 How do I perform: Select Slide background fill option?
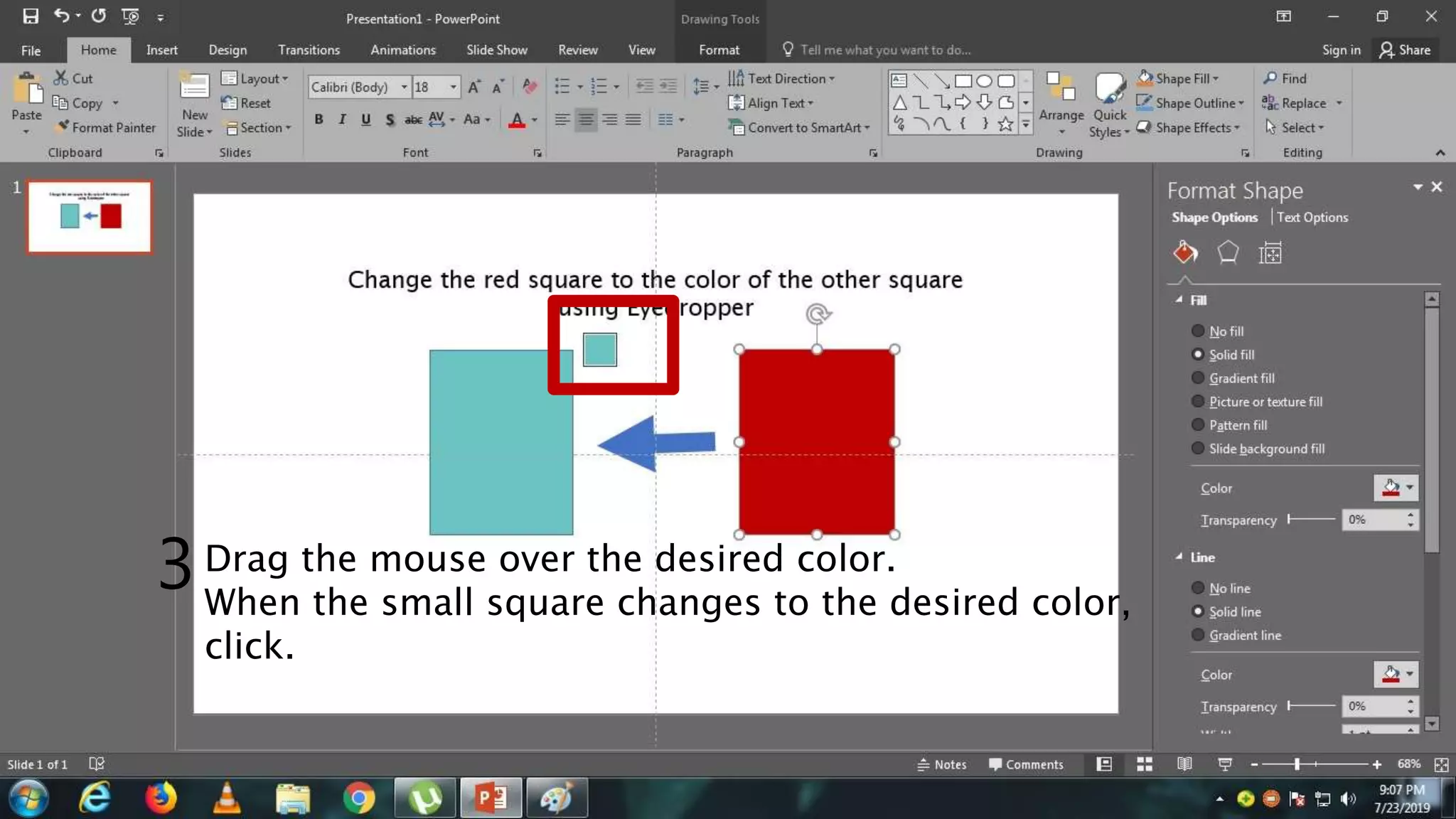click(1198, 448)
